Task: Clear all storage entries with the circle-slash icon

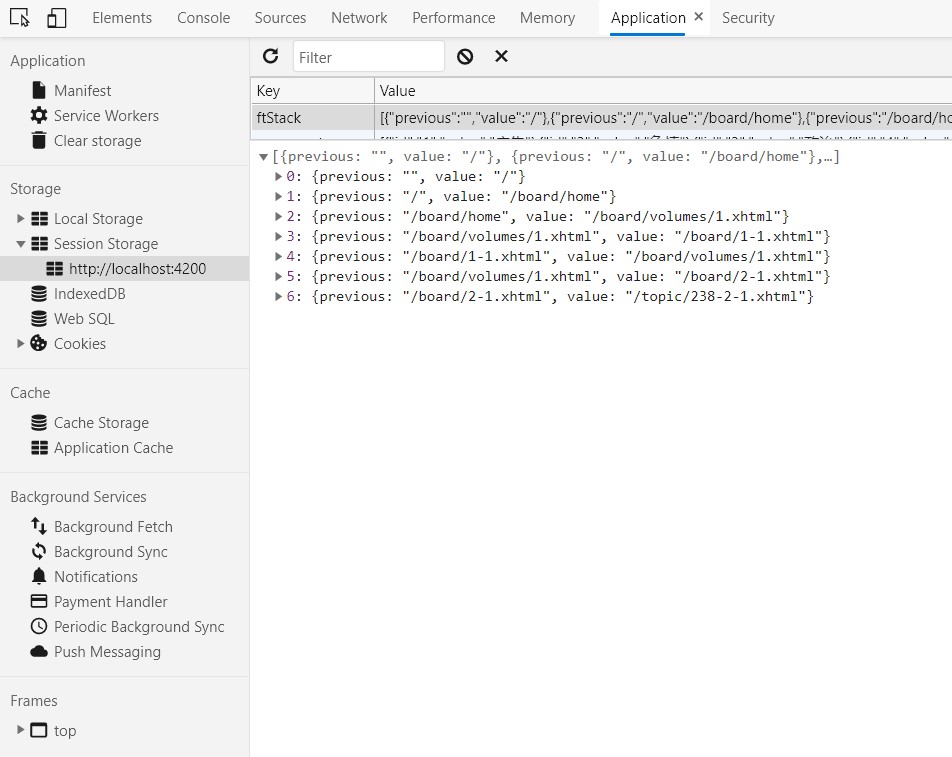Action: click(465, 56)
